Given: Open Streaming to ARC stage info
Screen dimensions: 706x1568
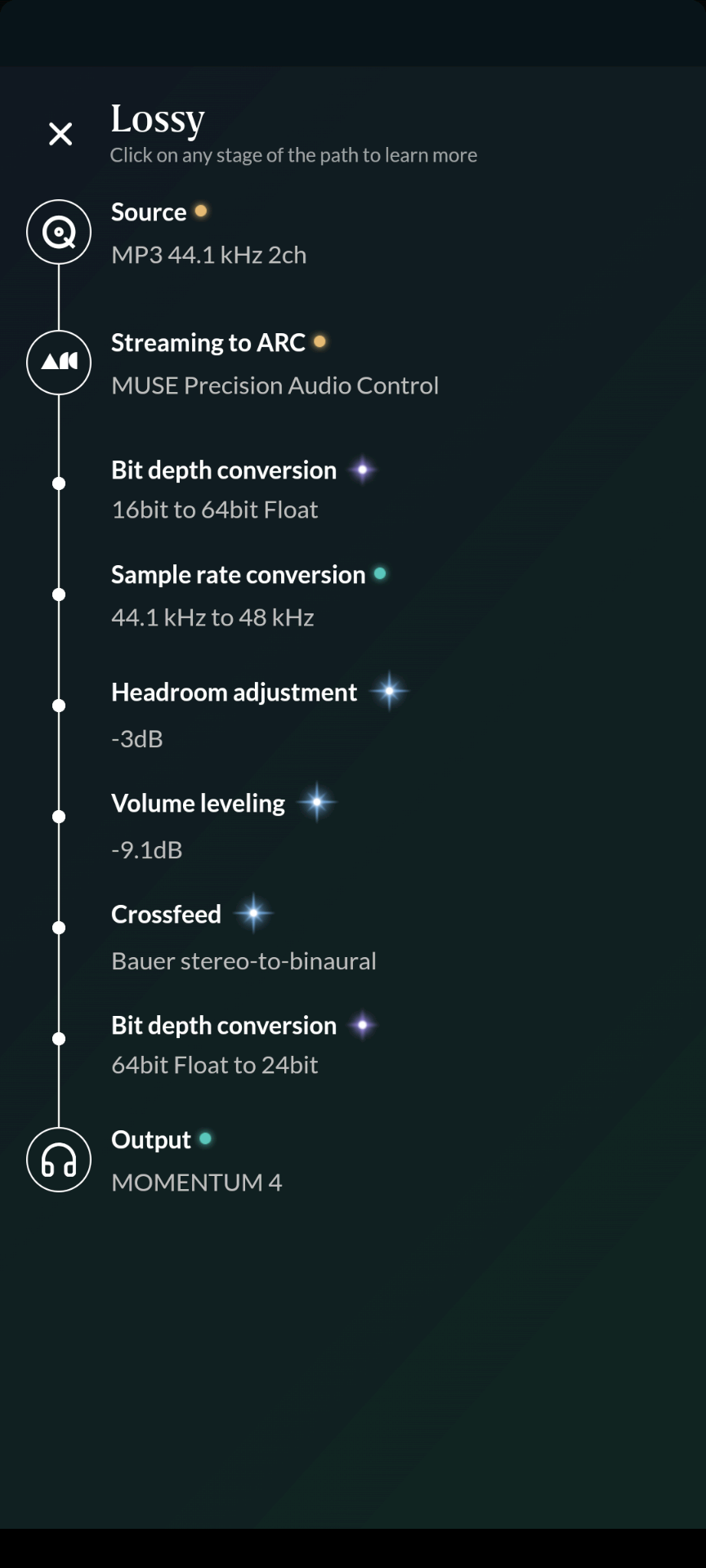Looking at the screenshot, I should [x=275, y=363].
